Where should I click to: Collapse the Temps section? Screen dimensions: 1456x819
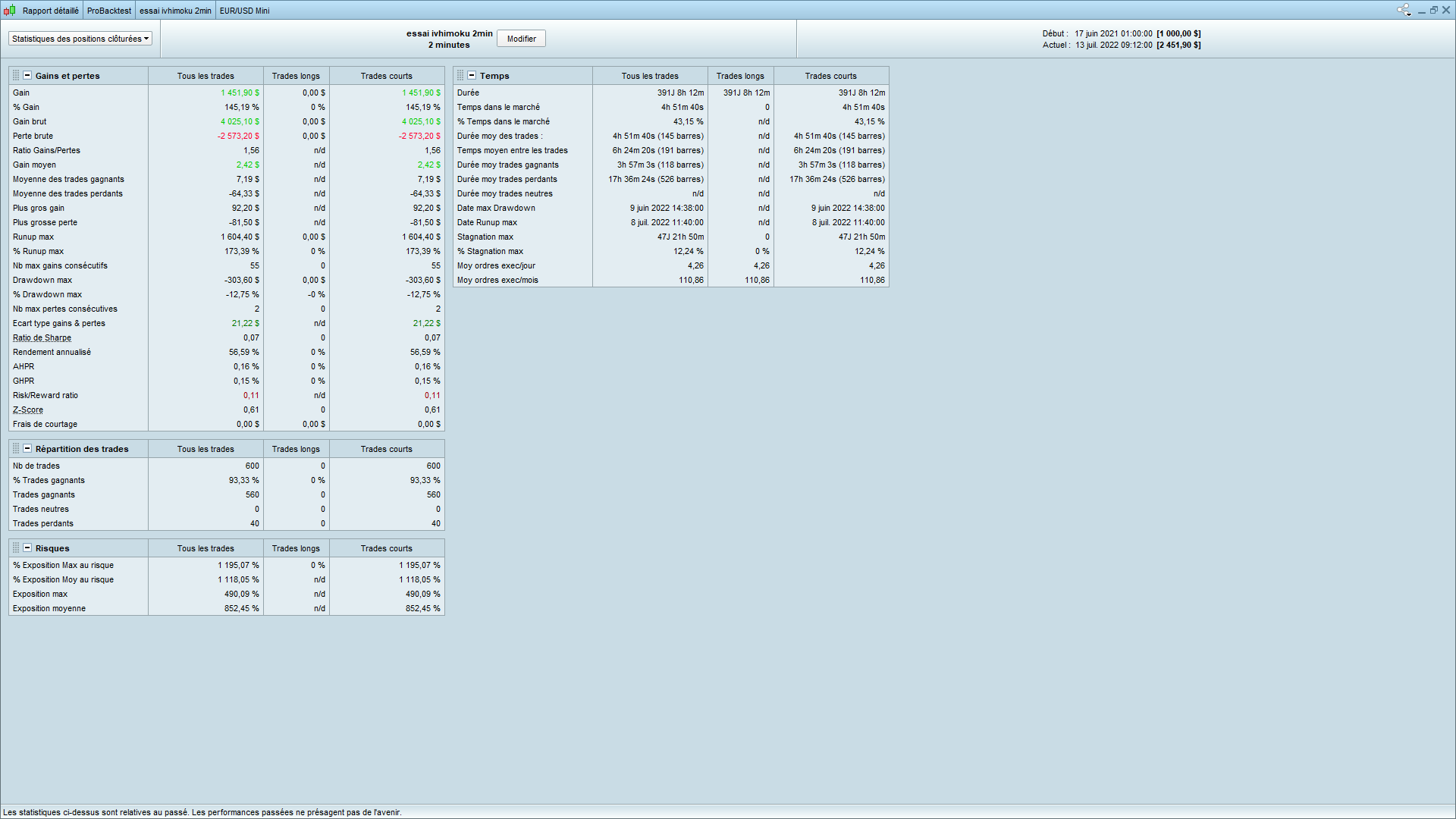click(x=472, y=76)
